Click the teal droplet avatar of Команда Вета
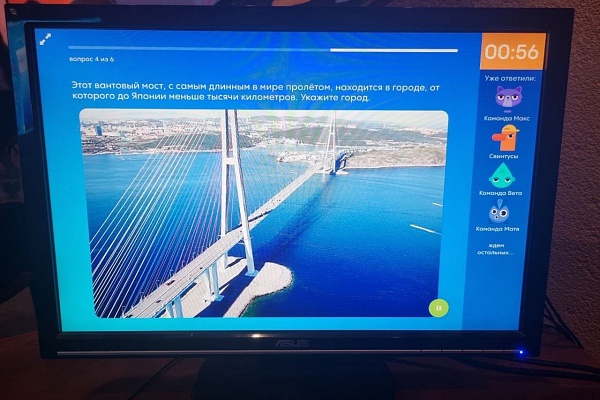This screenshot has height=400, width=600. (x=502, y=176)
